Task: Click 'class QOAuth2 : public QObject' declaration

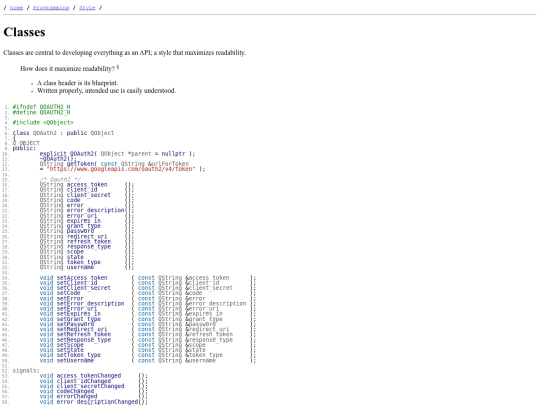Action: coord(63,133)
